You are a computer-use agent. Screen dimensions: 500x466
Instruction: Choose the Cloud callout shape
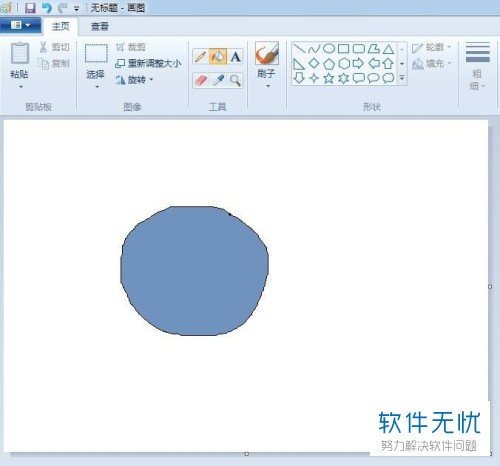tap(388, 78)
